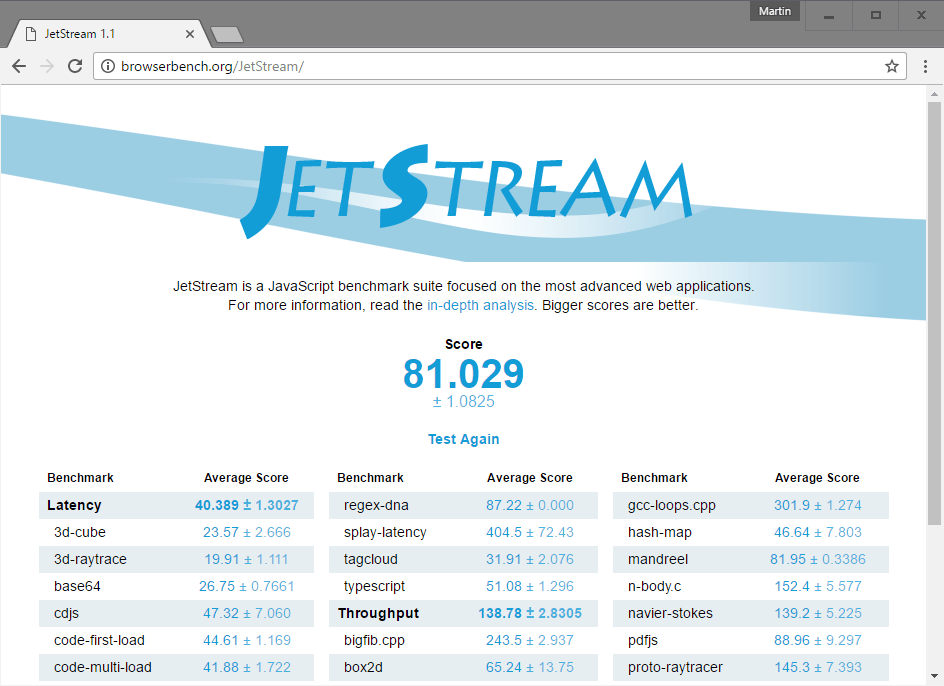Click the code-first-load benchmark name

pos(99,640)
